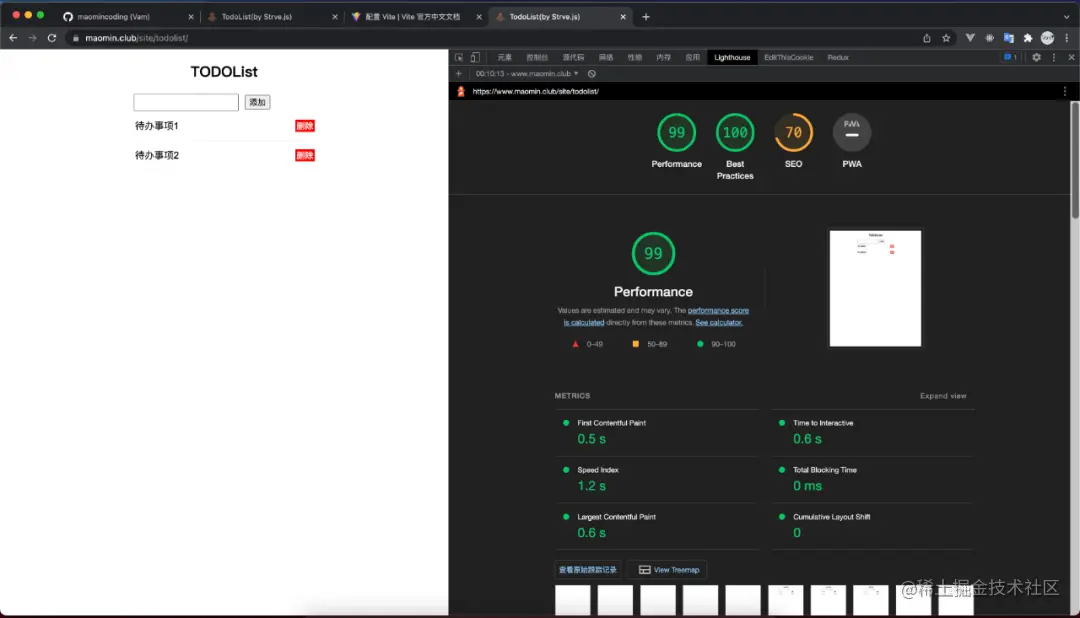Open the tab search chevron in the tab strip
The image size is (1080, 618).
[1066, 17]
